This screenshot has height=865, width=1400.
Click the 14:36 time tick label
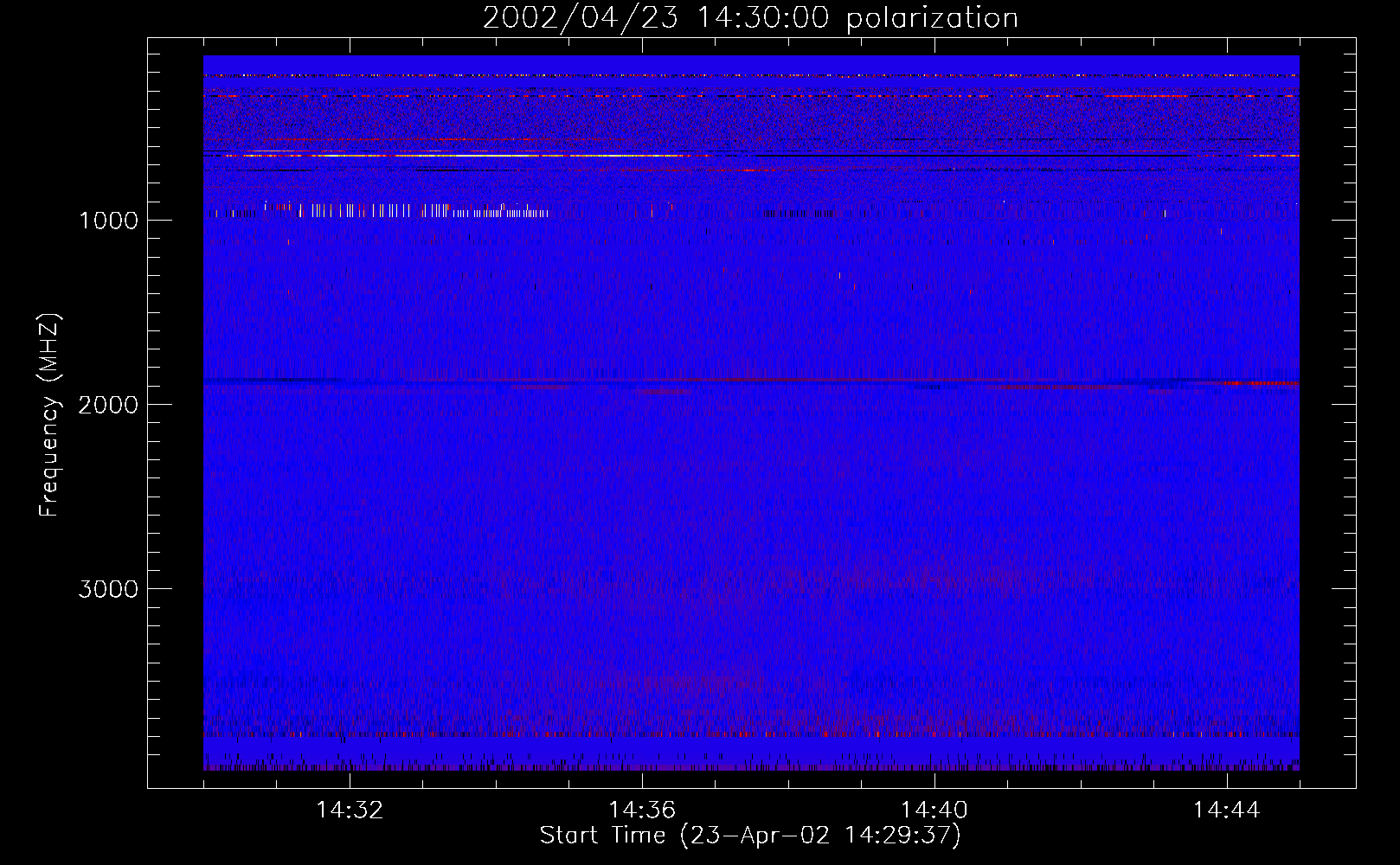(x=642, y=810)
